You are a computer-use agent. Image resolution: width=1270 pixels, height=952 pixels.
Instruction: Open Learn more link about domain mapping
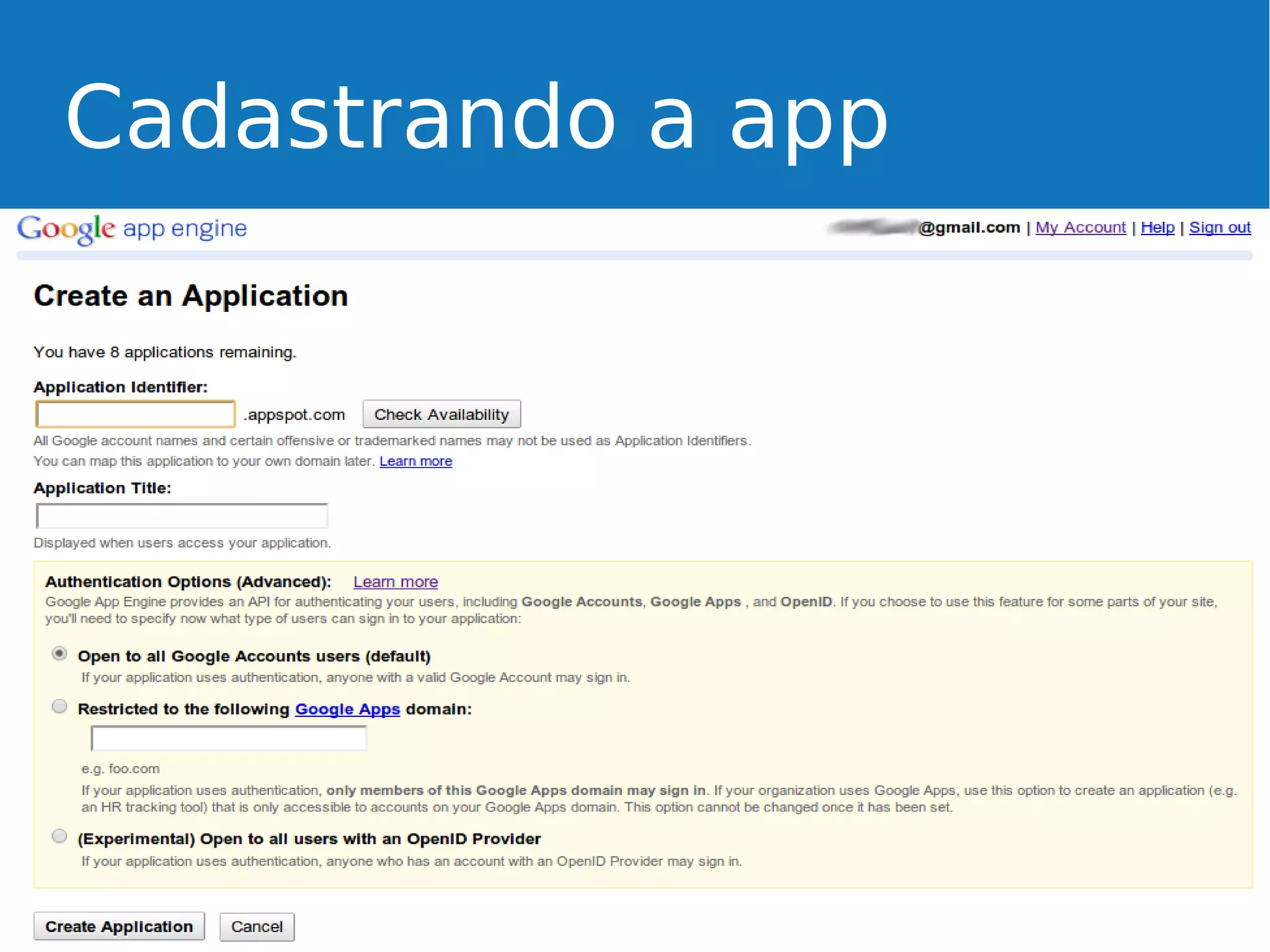coord(415,461)
